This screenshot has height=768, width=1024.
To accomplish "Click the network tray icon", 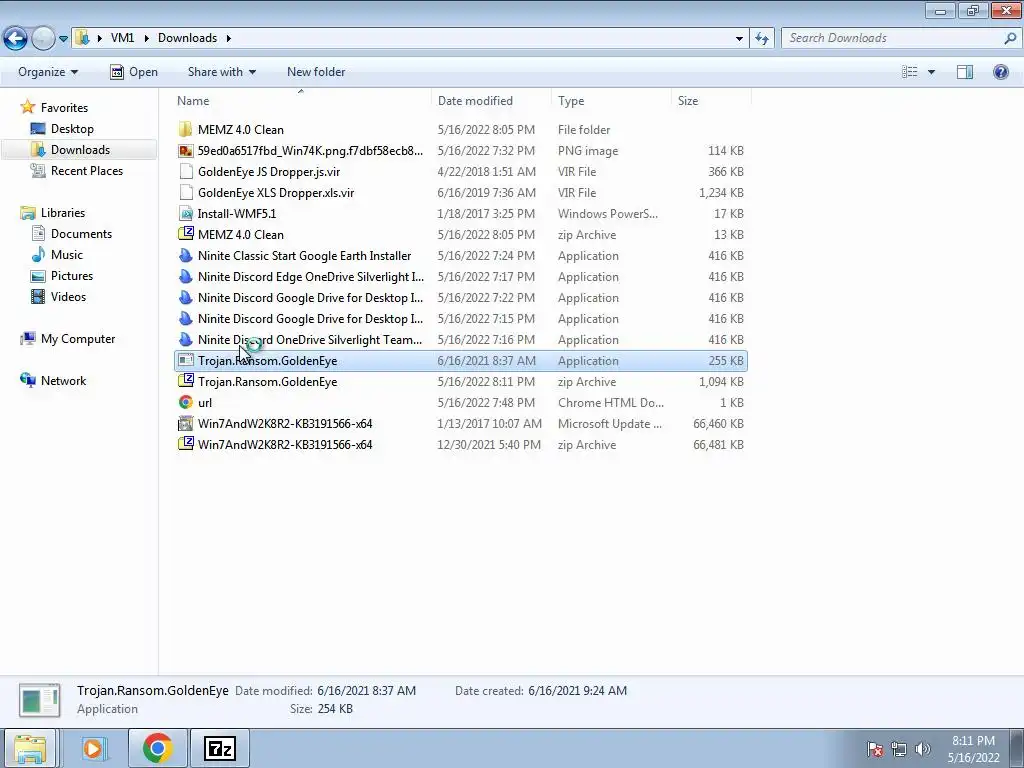I will tap(899, 748).
